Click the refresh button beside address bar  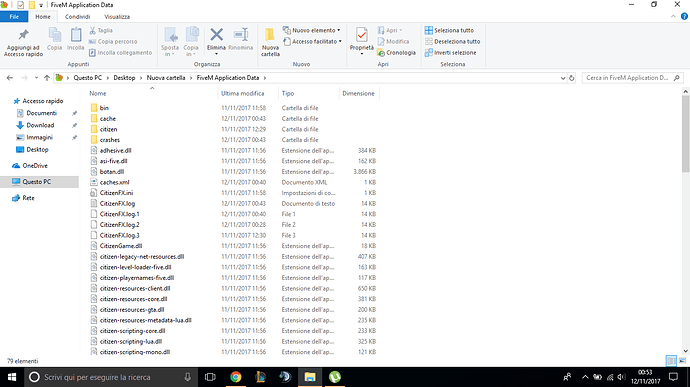click(572, 78)
